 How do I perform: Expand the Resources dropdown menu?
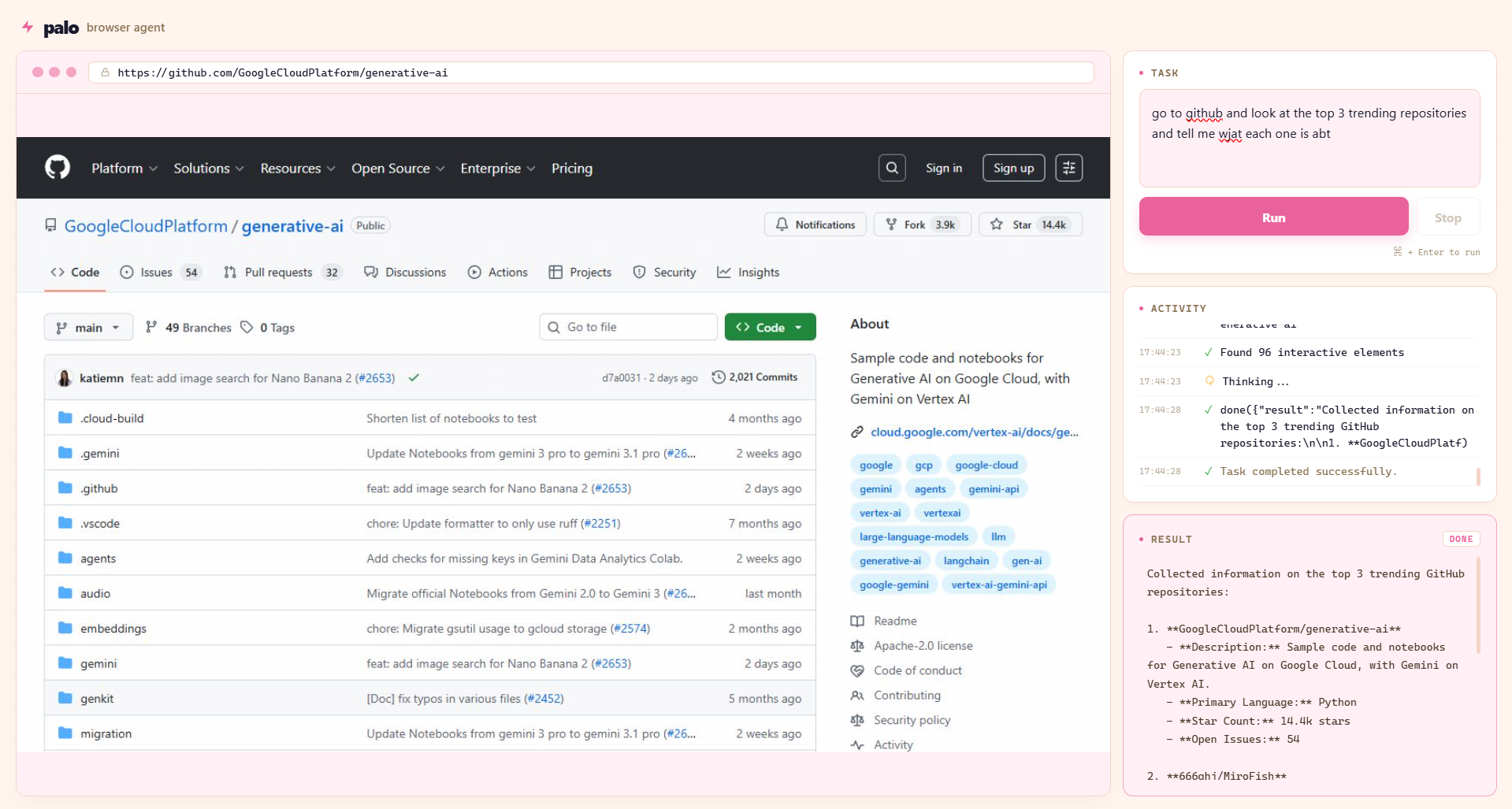298,169
